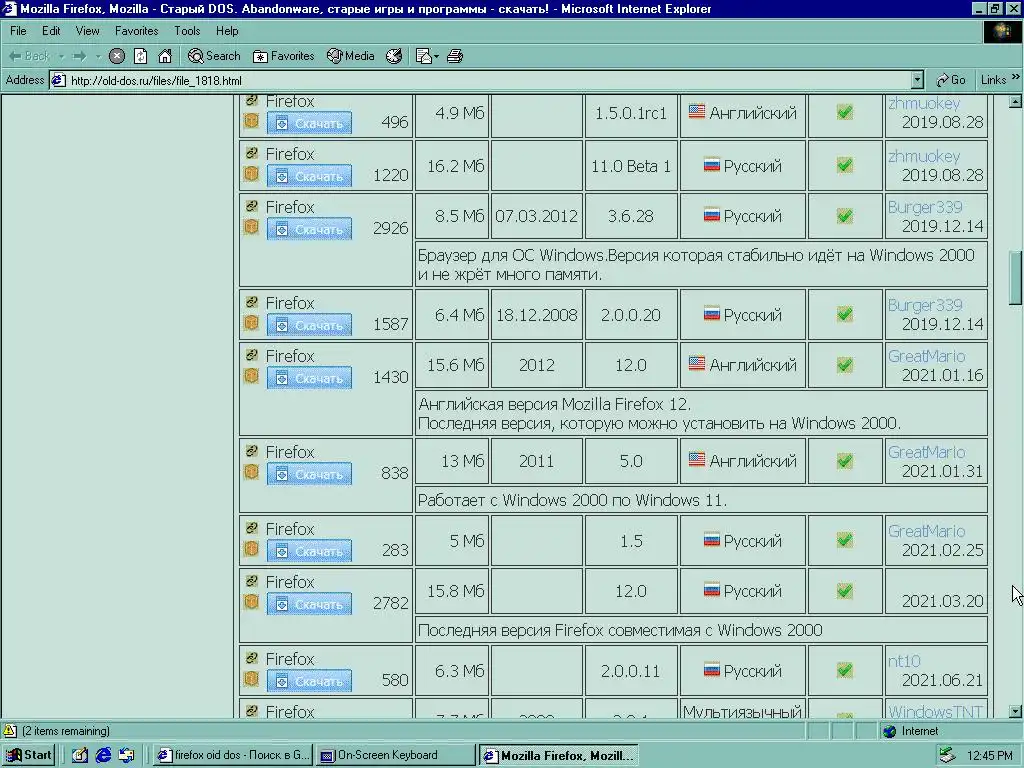Image resolution: width=1024 pixels, height=768 pixels.
Task: Open the Tools menu
Action: coord(187,31)
